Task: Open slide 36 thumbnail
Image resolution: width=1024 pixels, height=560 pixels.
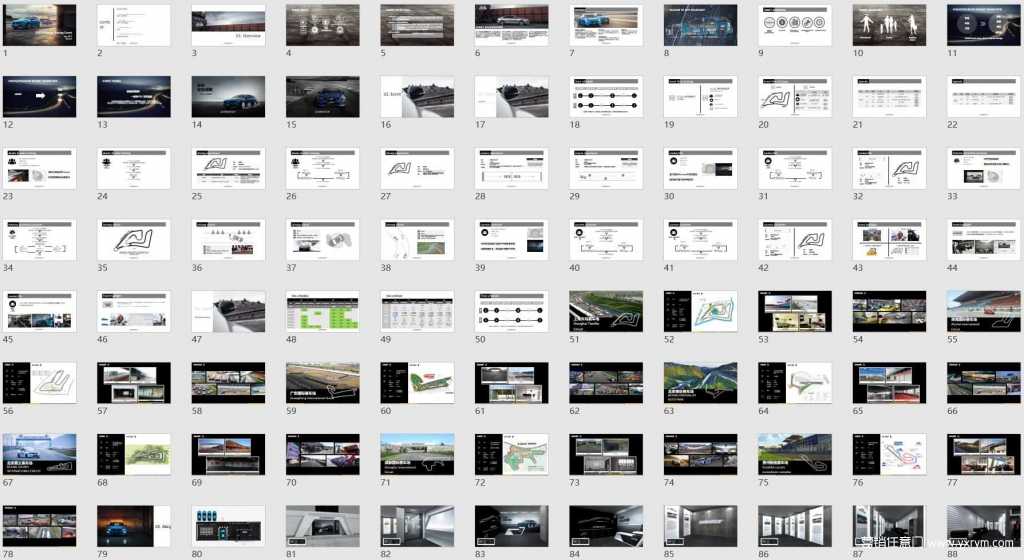Action: [229, 240]
